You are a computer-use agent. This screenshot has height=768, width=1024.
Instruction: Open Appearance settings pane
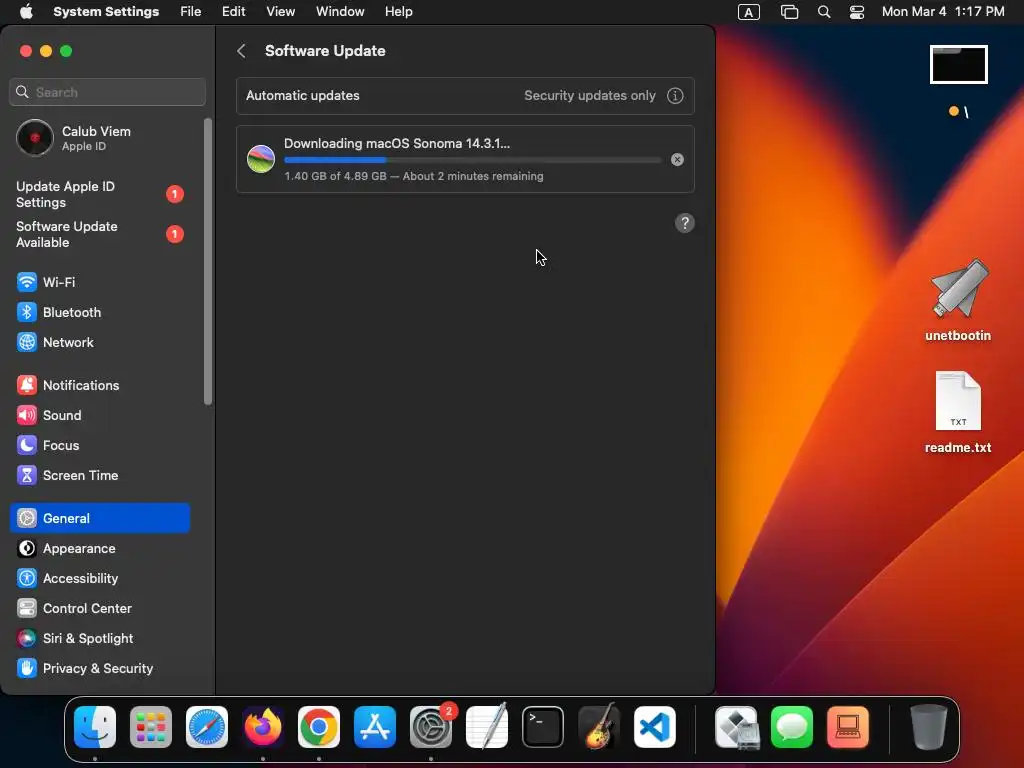tap(100, 549)
